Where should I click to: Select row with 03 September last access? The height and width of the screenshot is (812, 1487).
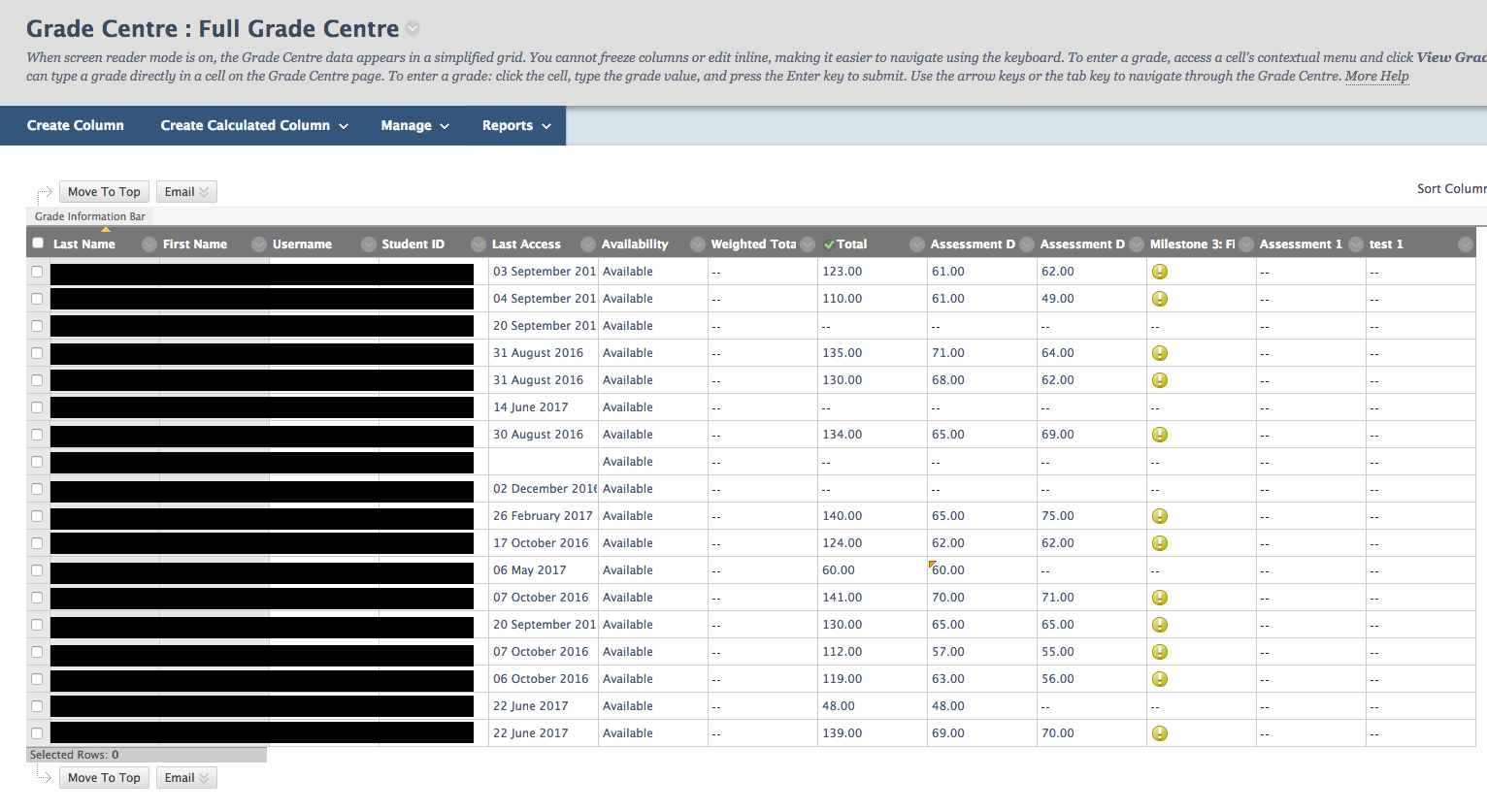tap(37, 272)
